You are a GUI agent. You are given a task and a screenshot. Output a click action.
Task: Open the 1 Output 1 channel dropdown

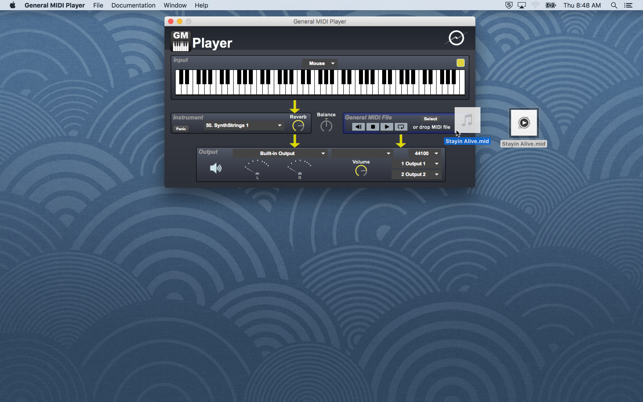tap(416, 164)
